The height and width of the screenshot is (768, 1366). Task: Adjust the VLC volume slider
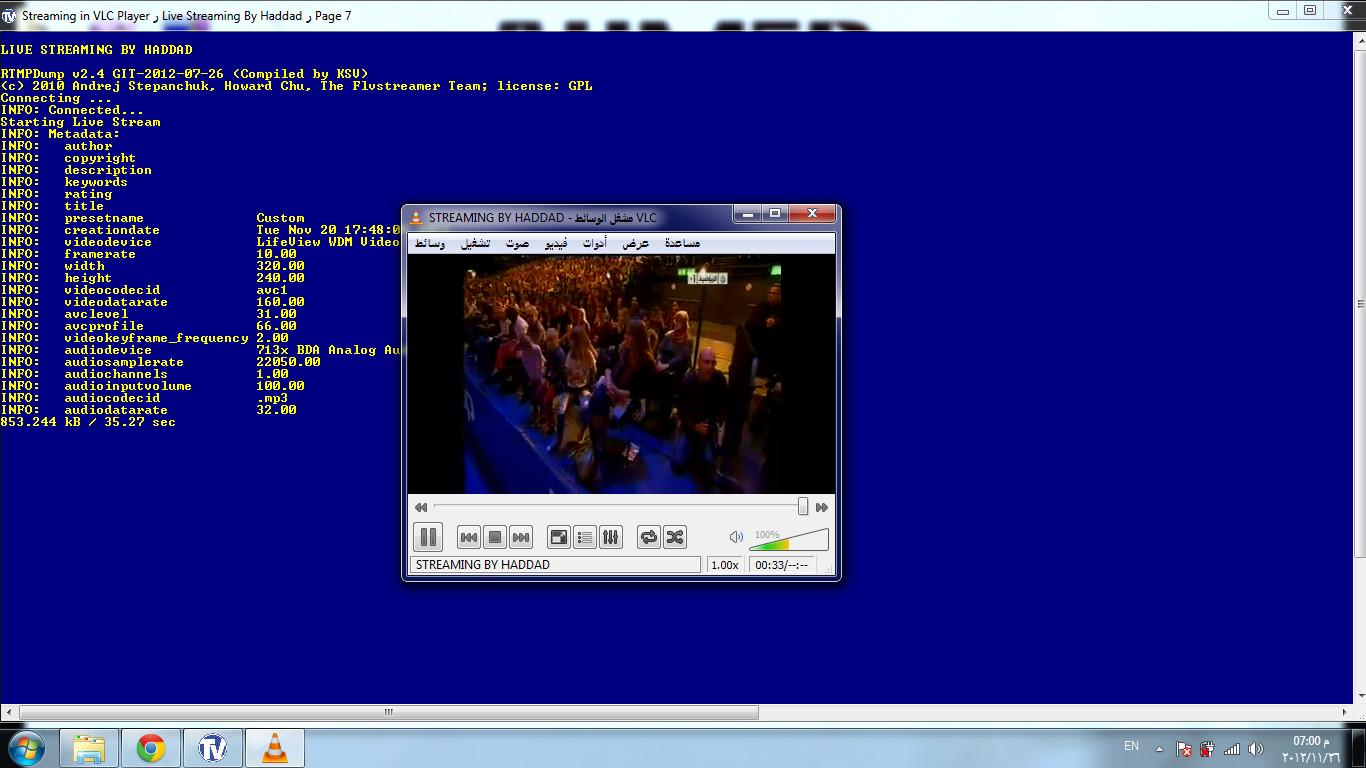click(x=790, y=542)
